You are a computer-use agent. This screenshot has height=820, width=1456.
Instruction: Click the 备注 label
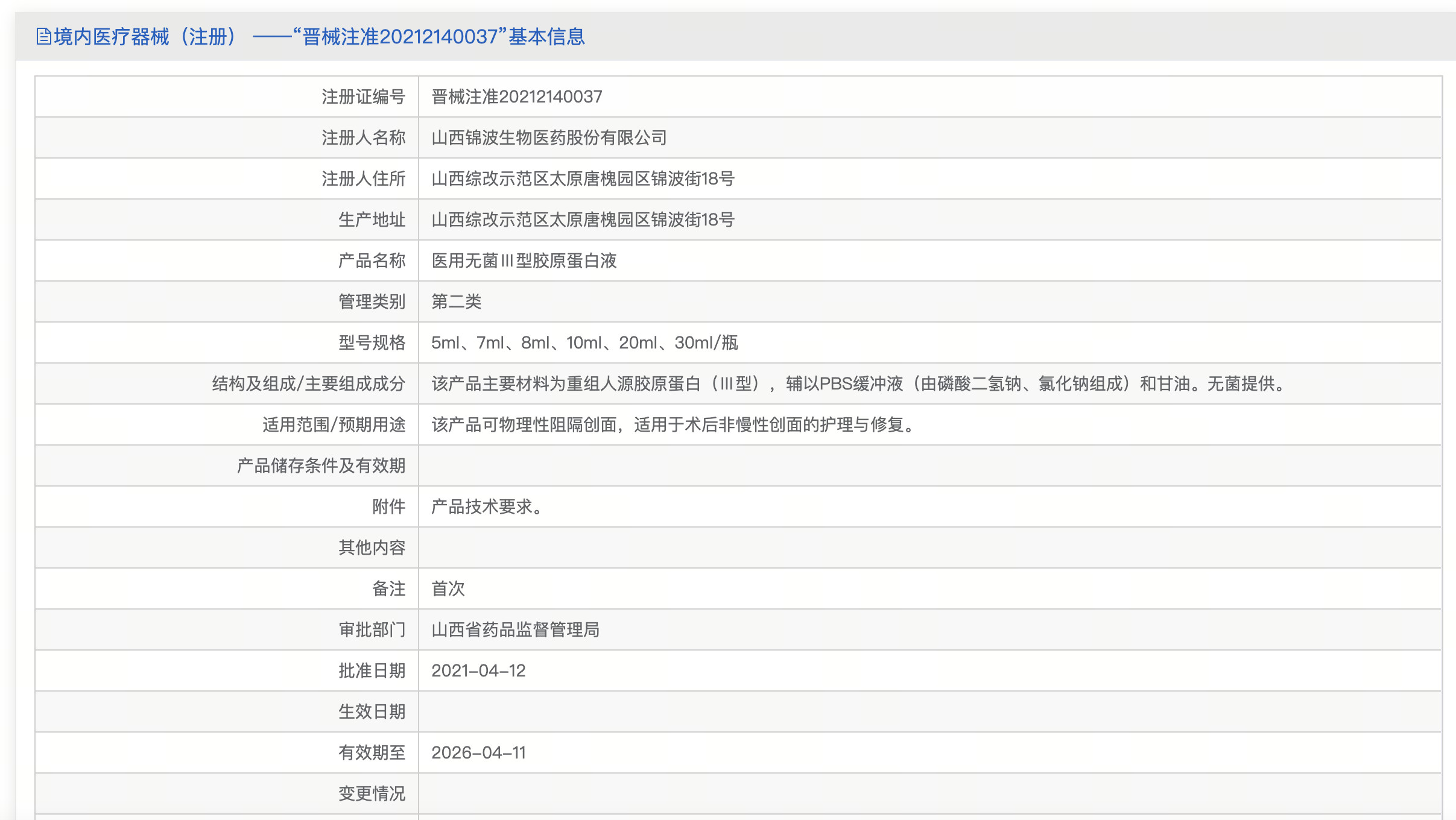click(x=388, y=588)
